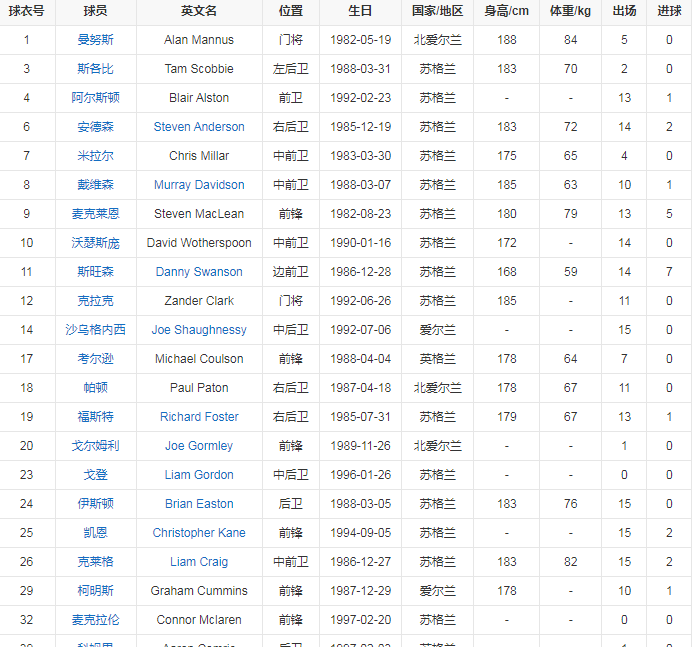
Task: Click the 柯明斯 player link
Action: tap(96, 591)
